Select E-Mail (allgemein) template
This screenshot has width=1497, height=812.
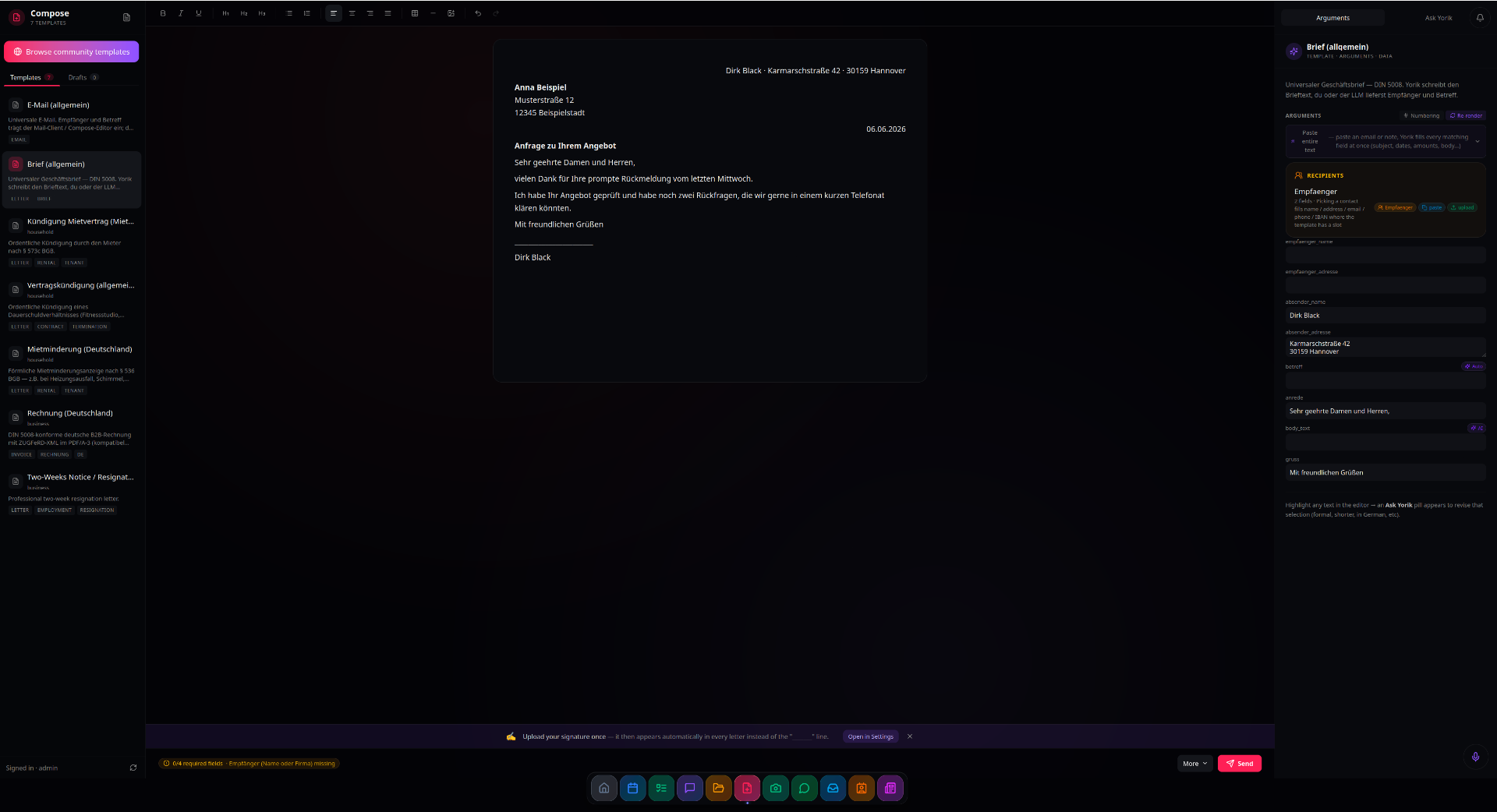click(x=72, y=122)
